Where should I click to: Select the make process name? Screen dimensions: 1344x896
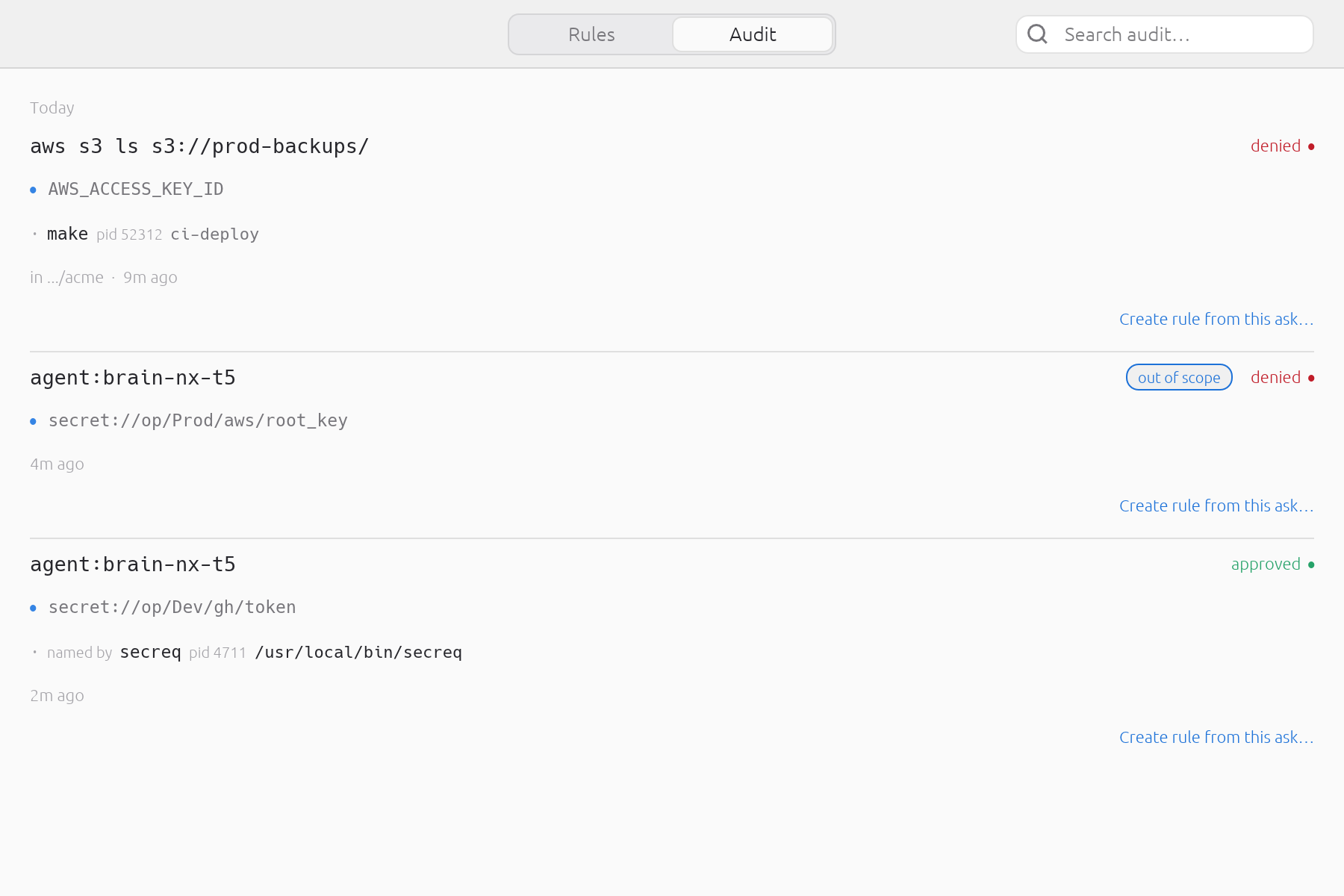tap(67, 234)
